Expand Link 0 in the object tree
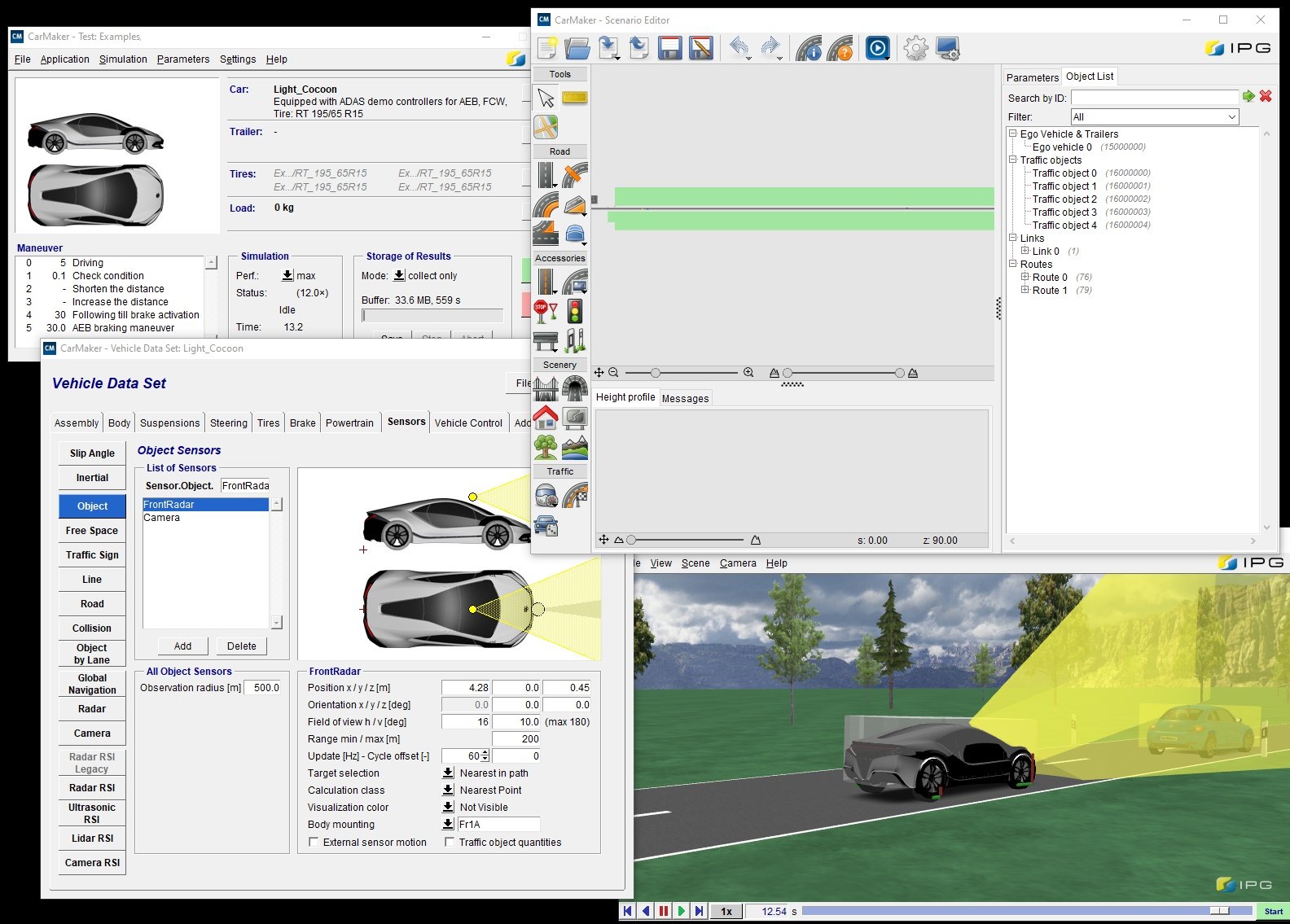Image resolution: width=1290 pixels, height=924 pixels. click(1025, 252)
